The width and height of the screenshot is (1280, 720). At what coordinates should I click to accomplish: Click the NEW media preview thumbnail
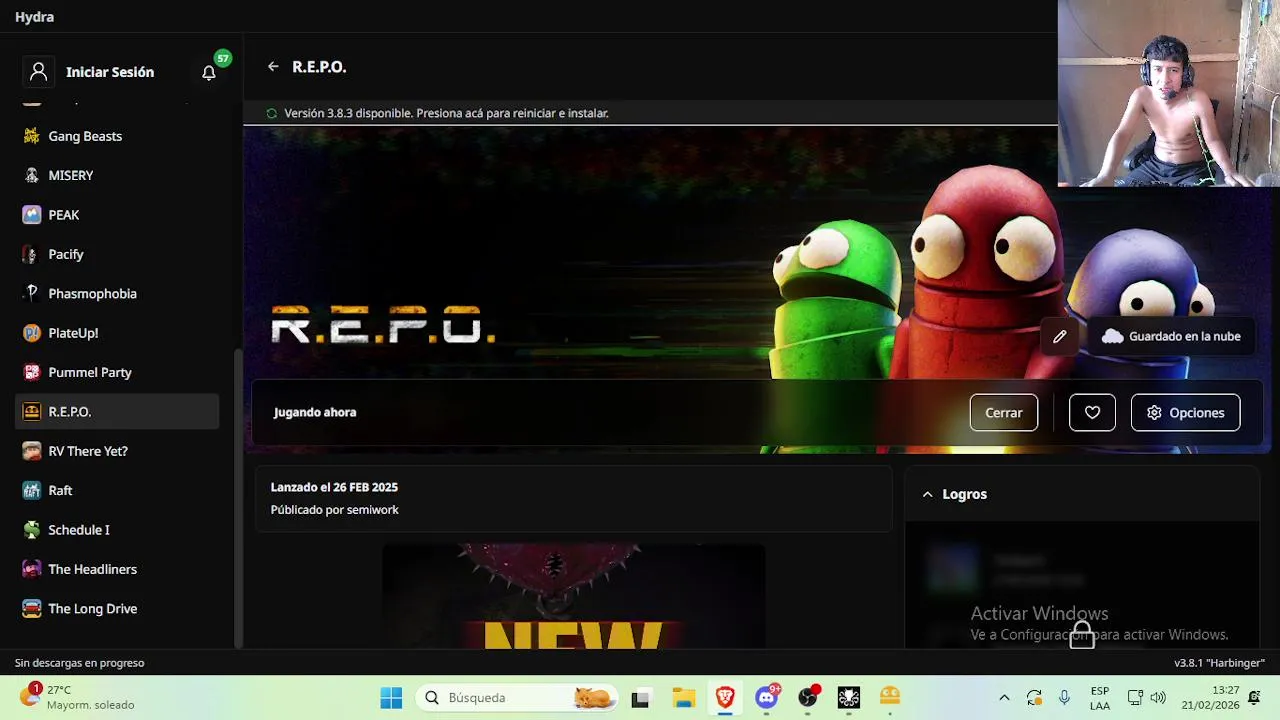click(574, 596)
